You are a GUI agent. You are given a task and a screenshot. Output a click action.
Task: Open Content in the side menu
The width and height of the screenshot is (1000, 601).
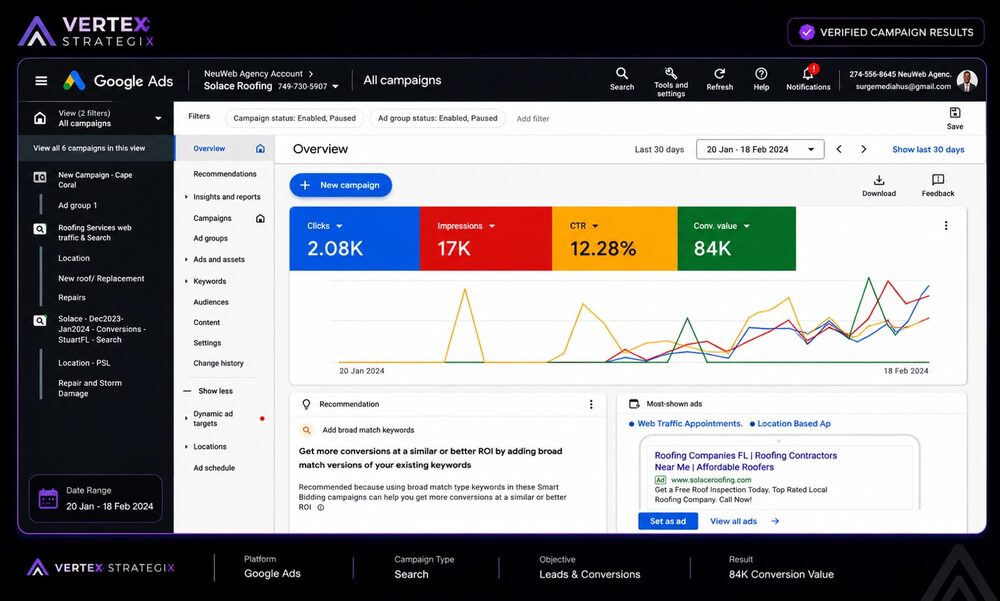207,323
